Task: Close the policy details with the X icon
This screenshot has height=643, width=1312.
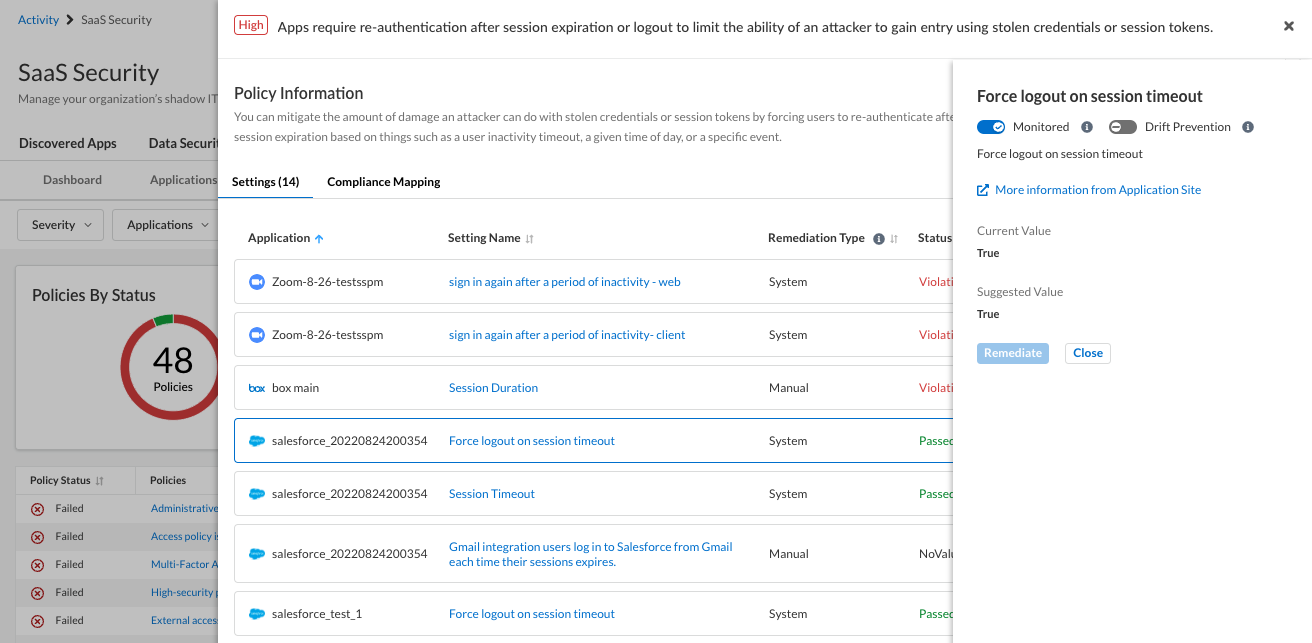Action: (1289, 27)
